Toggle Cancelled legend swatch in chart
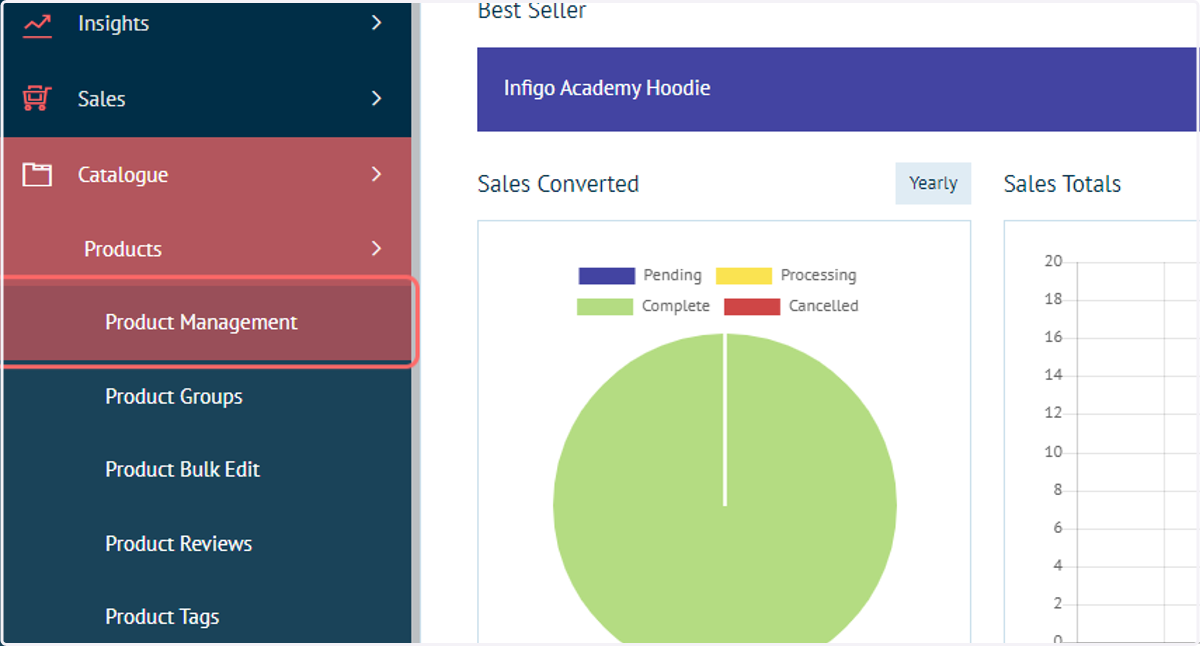Screen dimensions: 1200x646 coord(752,307)
